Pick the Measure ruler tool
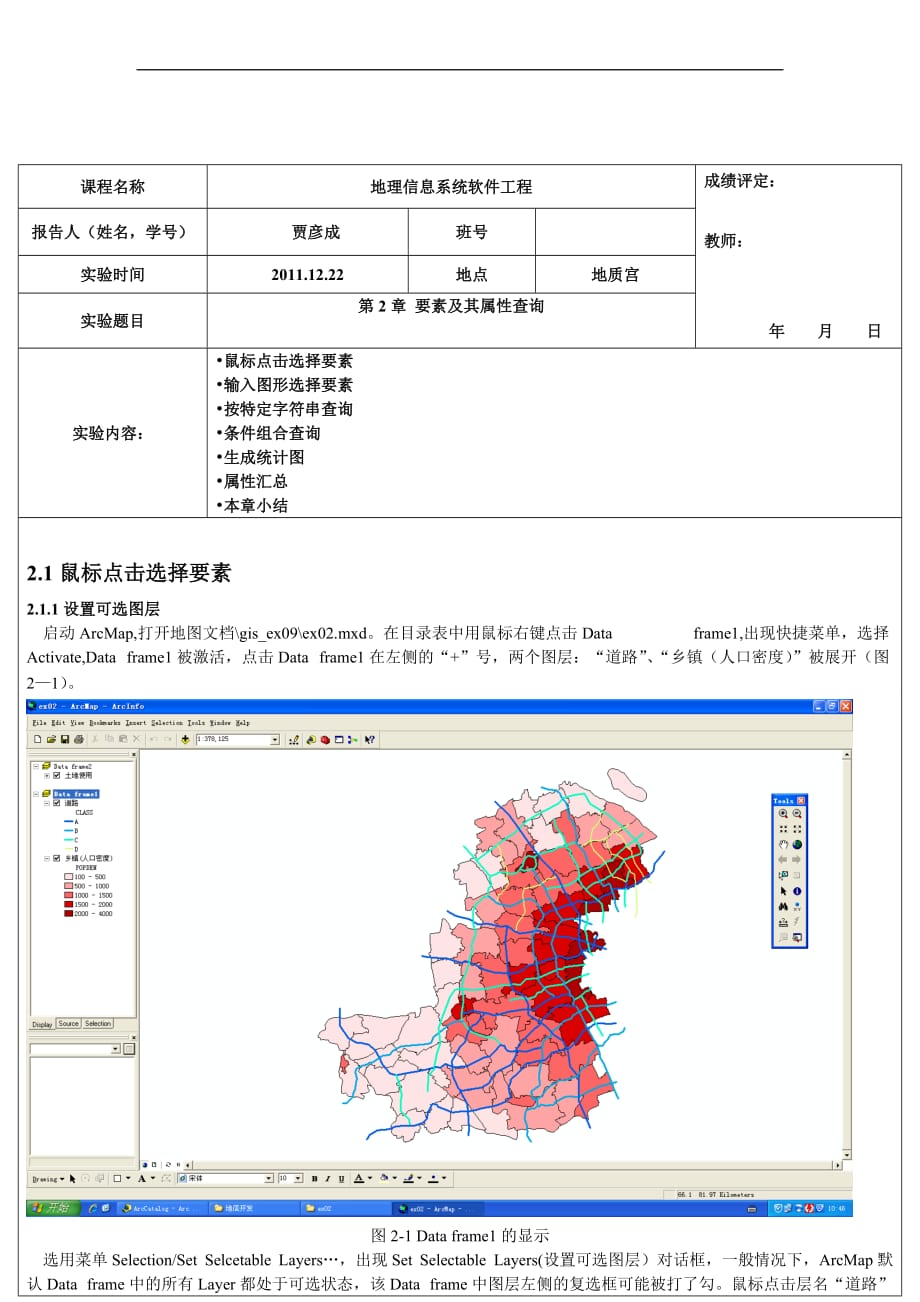The image size is (920, 1302). (x=783, y=922)
